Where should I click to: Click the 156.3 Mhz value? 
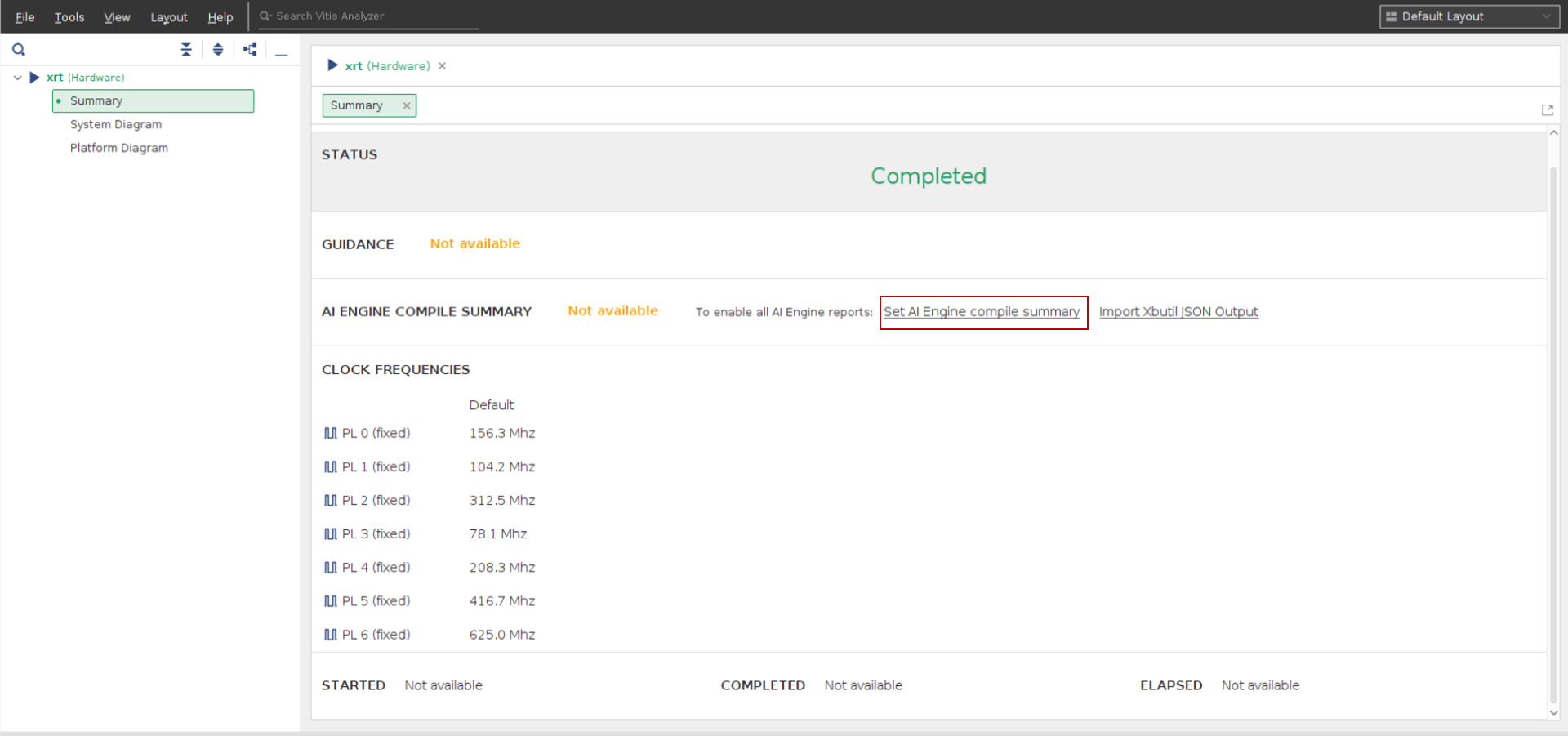pyautogui.click(x=502, y=433)
